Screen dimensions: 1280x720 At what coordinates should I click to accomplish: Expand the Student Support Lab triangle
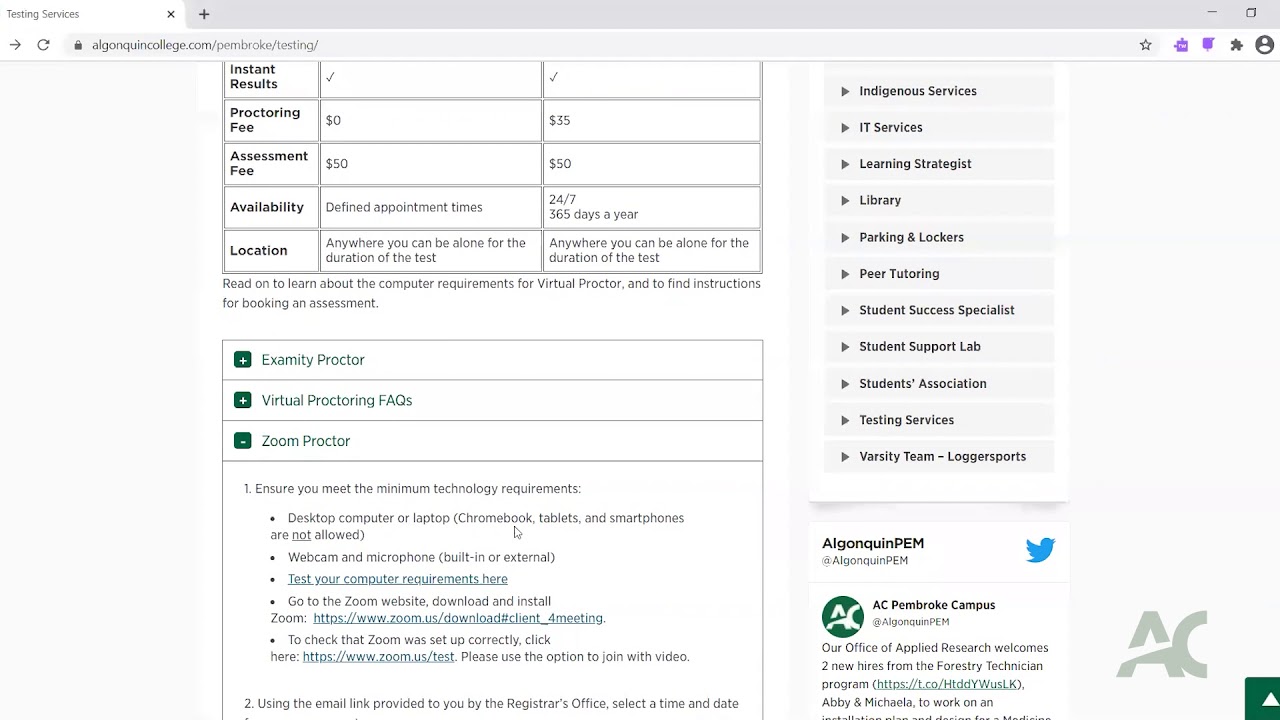click(x=845, y=347)
